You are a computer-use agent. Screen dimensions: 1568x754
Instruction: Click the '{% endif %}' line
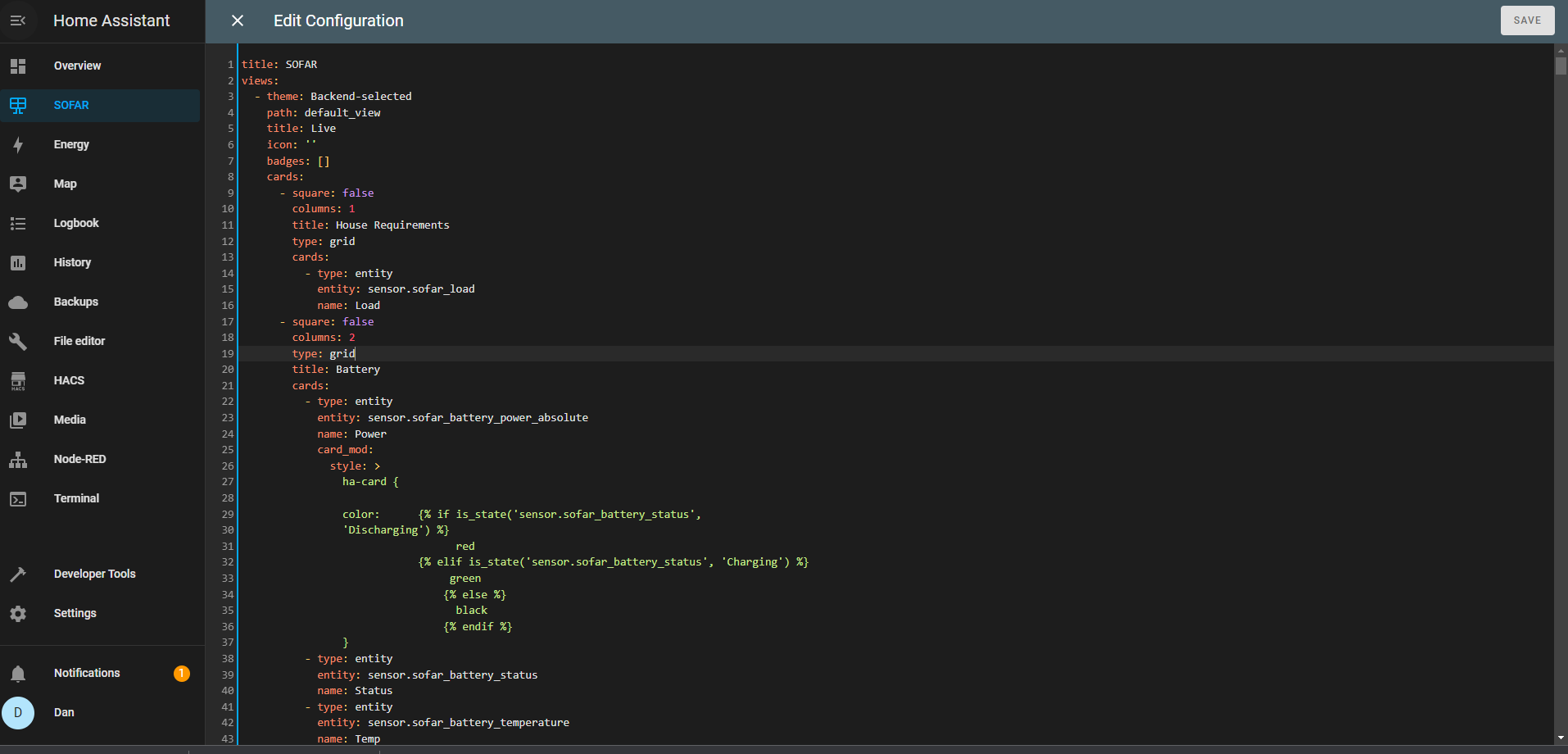click(x=478, y=627)
